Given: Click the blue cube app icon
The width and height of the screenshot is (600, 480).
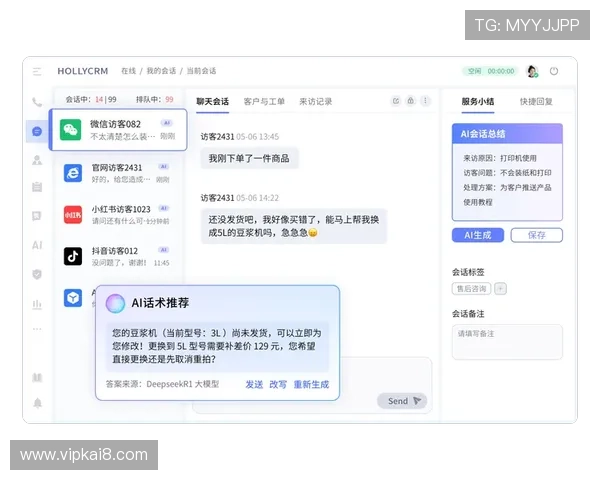Looking at the screenshot, I should click(73, 298).
